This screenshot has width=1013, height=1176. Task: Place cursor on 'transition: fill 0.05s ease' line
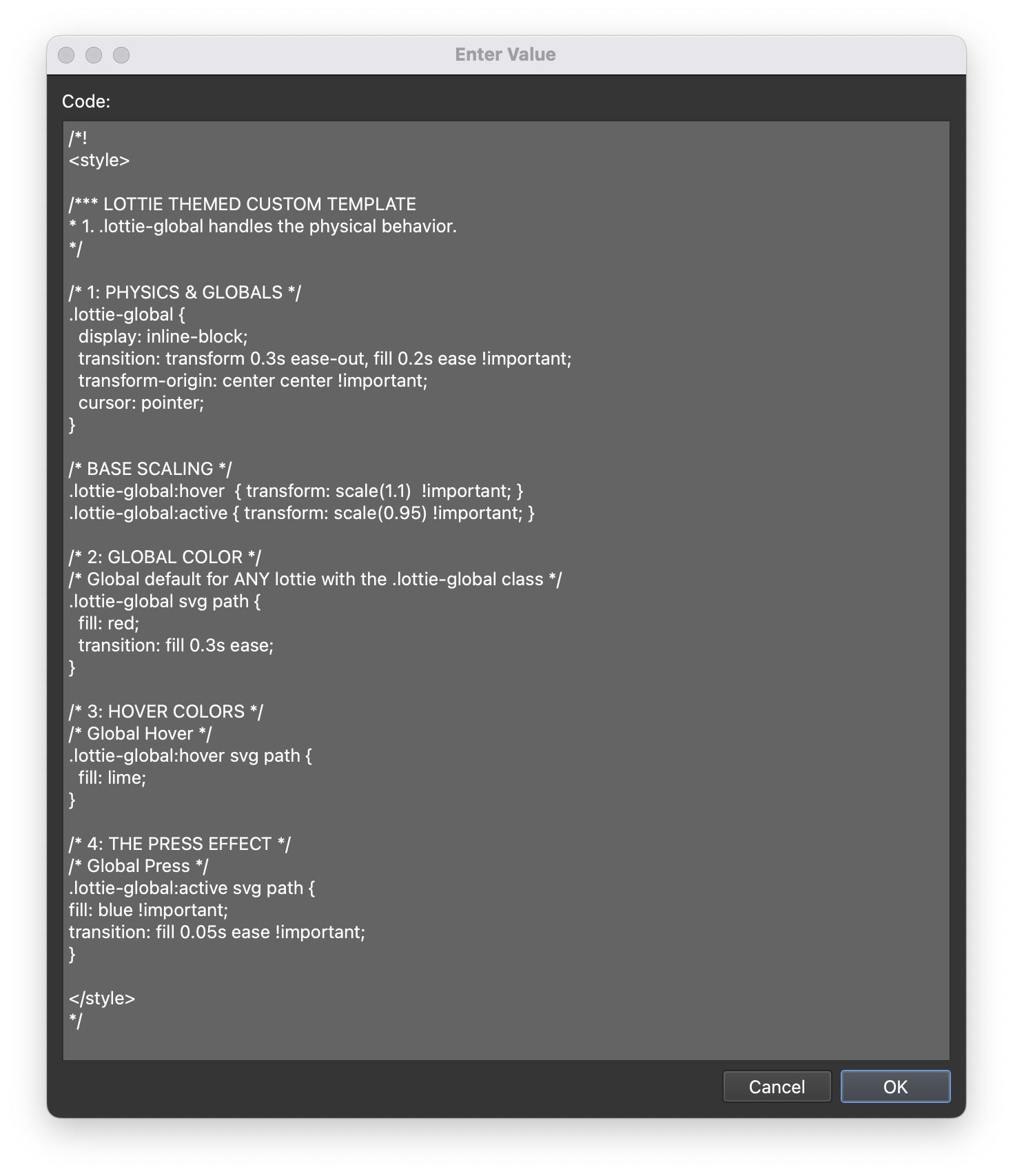point(217,932)
